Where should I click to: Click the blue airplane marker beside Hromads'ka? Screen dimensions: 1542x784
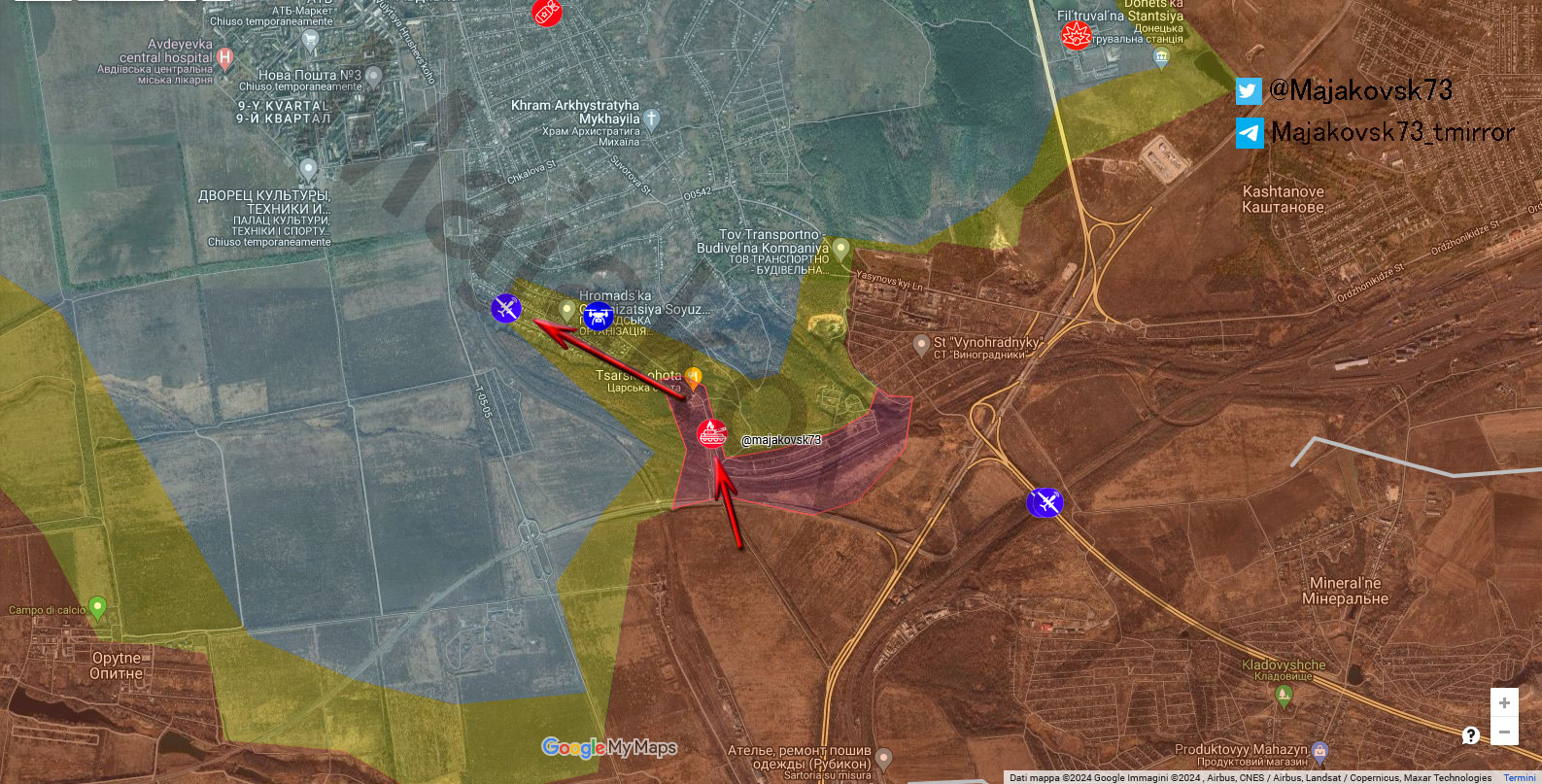click(506, 309)
